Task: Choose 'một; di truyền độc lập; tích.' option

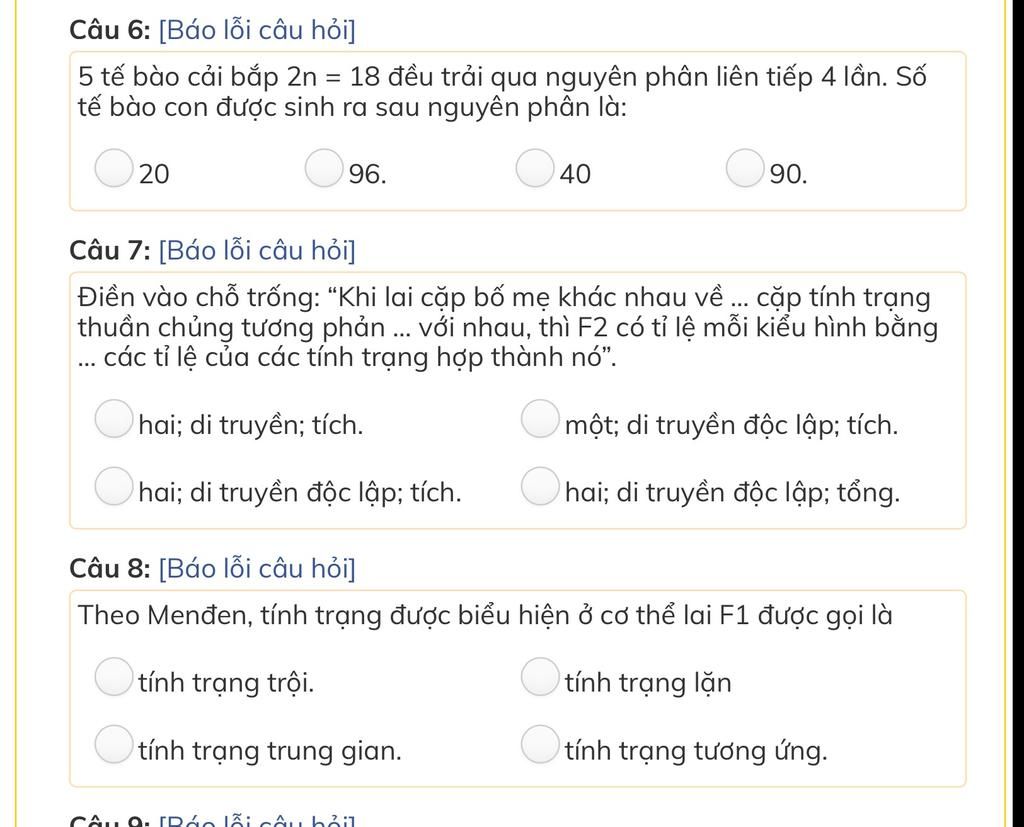Action: 540,419
